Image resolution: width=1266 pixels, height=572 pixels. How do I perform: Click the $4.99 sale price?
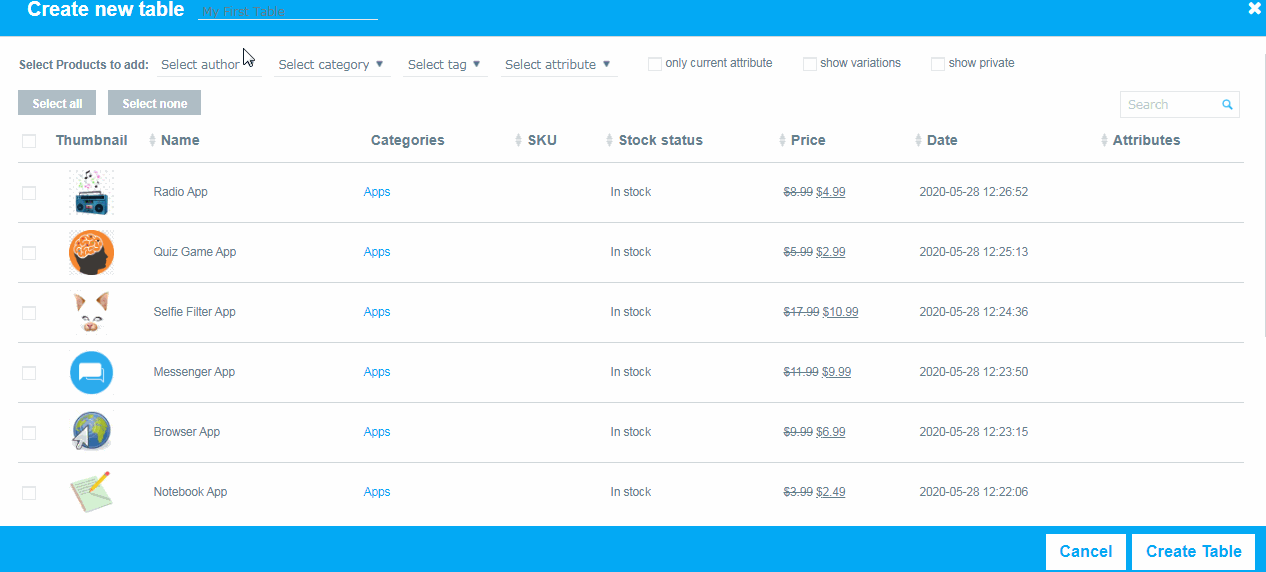click(831, 192)
